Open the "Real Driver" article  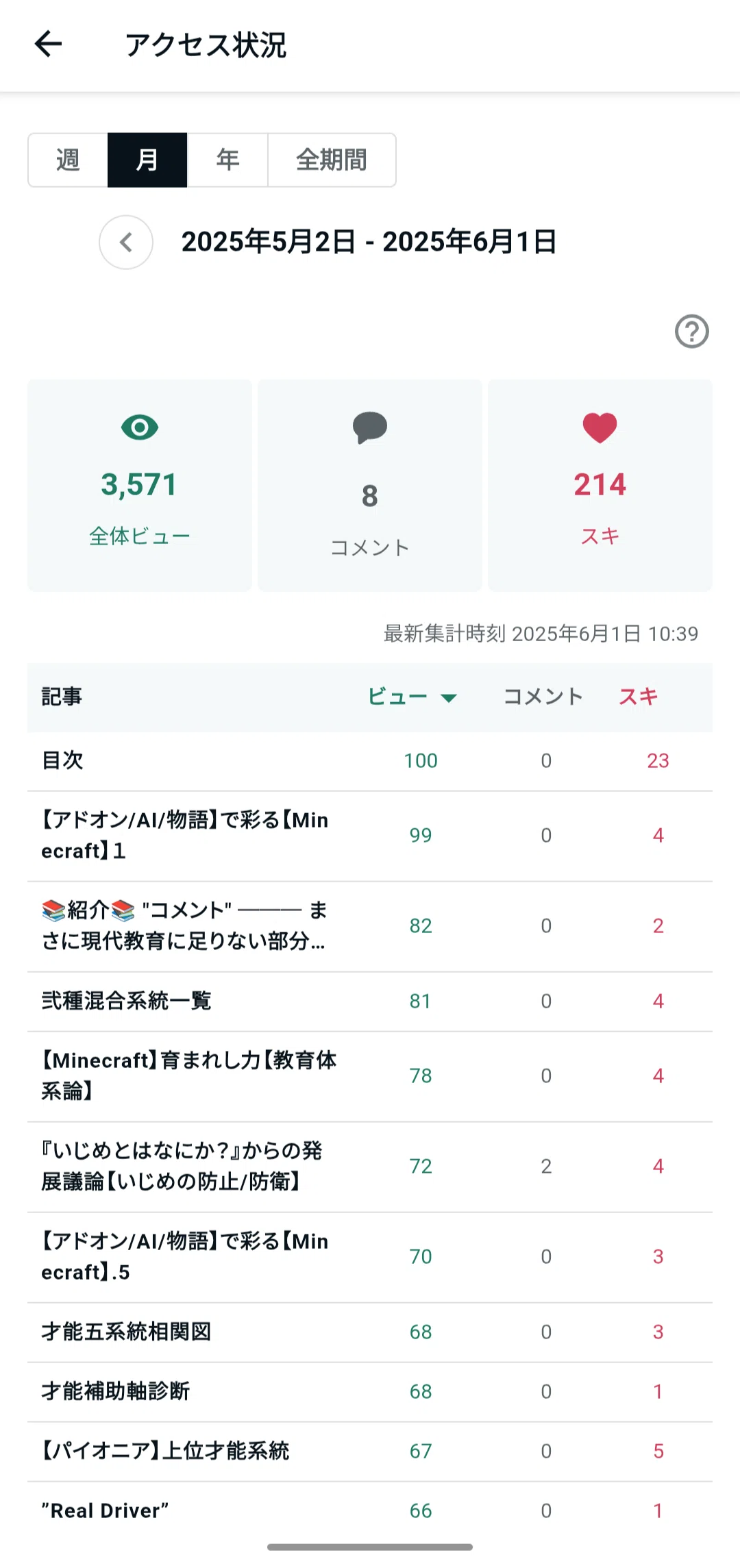pyautogui.click(x=370, y=1511)
